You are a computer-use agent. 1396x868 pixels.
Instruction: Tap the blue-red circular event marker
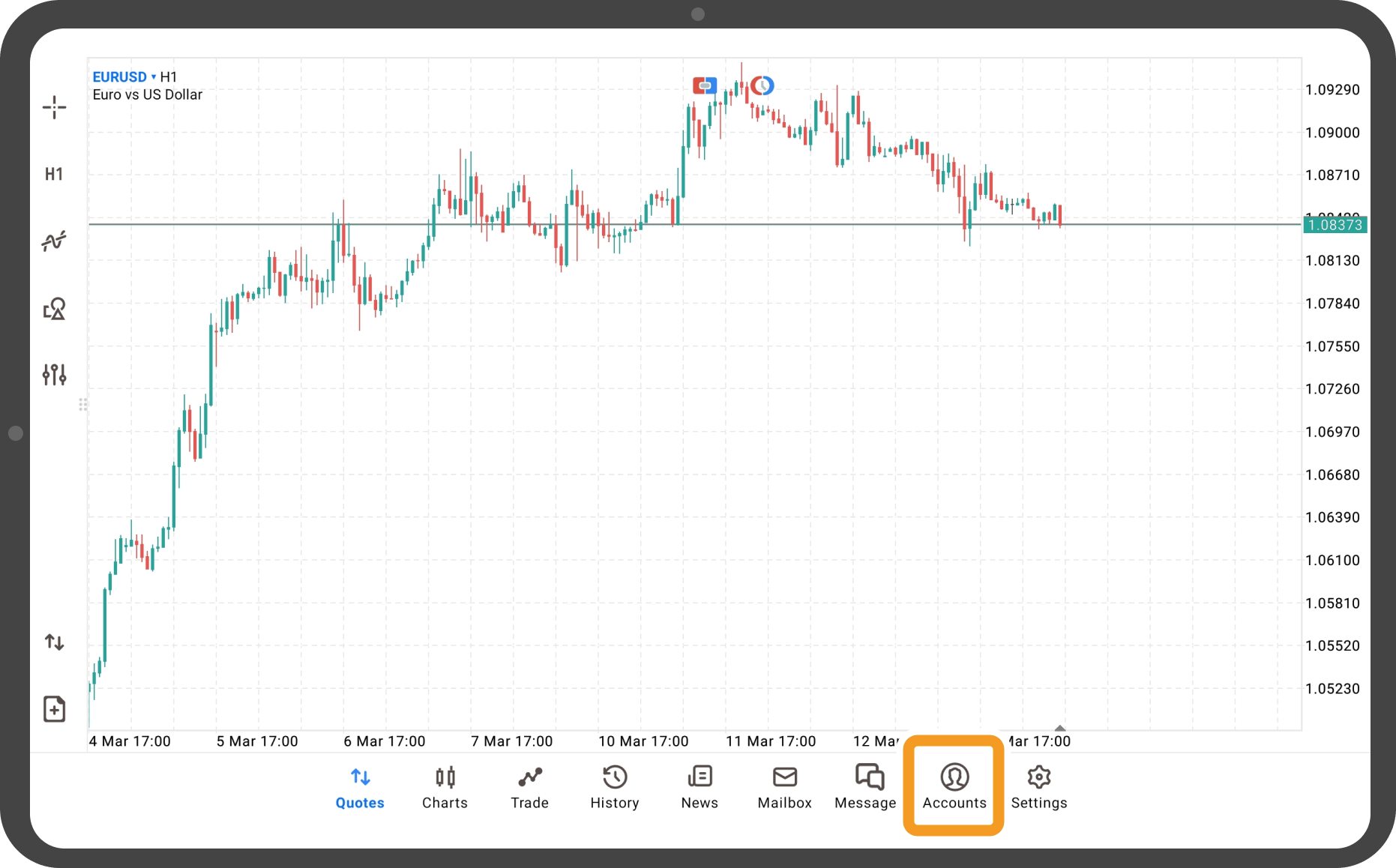coord(762,85)
